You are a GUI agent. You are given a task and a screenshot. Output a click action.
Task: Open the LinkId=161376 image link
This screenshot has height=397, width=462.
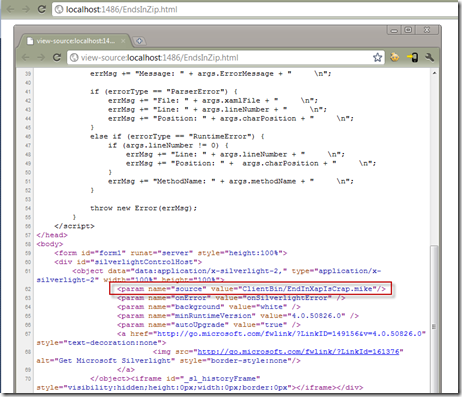coord(298,352)
